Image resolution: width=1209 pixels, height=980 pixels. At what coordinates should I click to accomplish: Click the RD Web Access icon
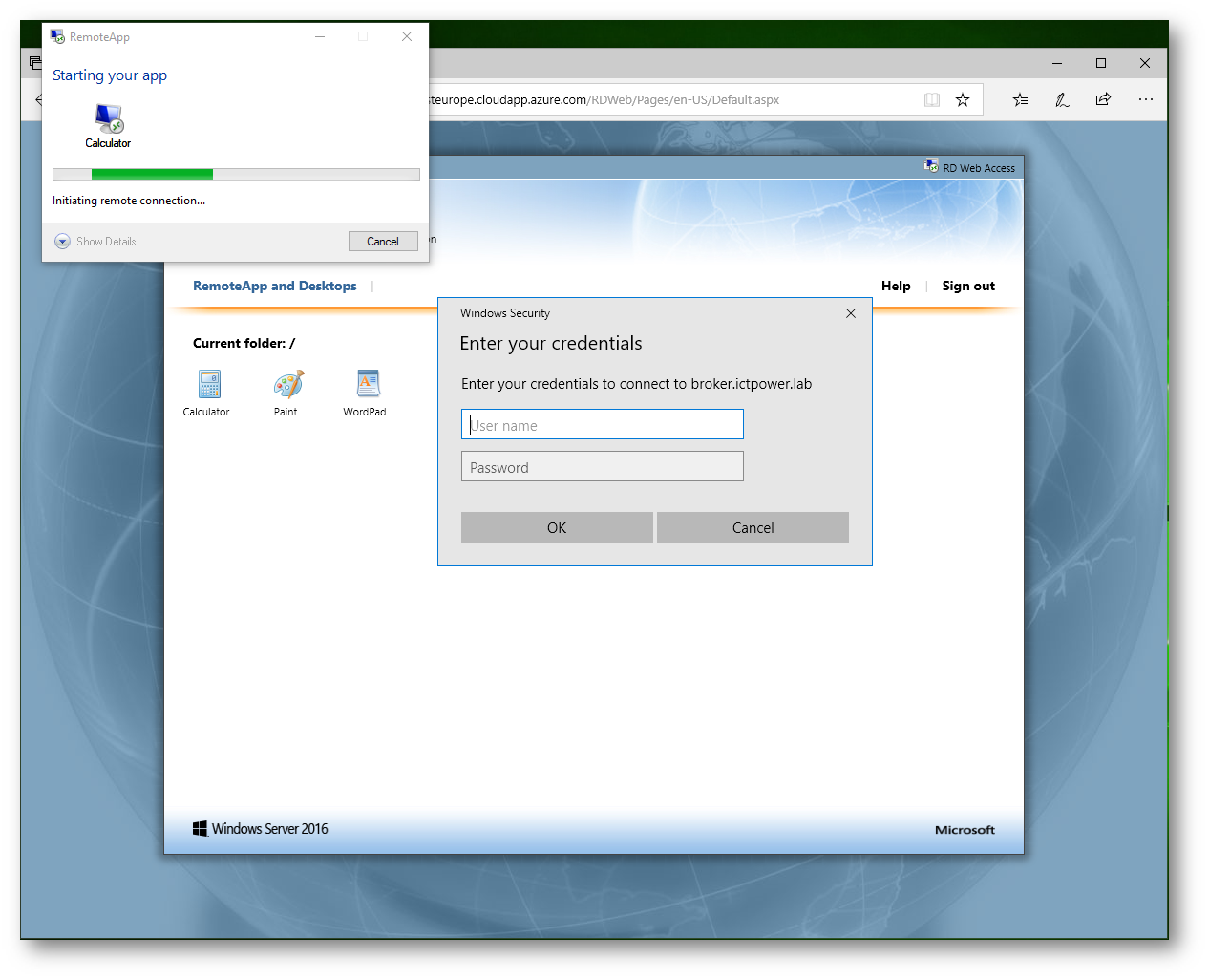(931, 166)
